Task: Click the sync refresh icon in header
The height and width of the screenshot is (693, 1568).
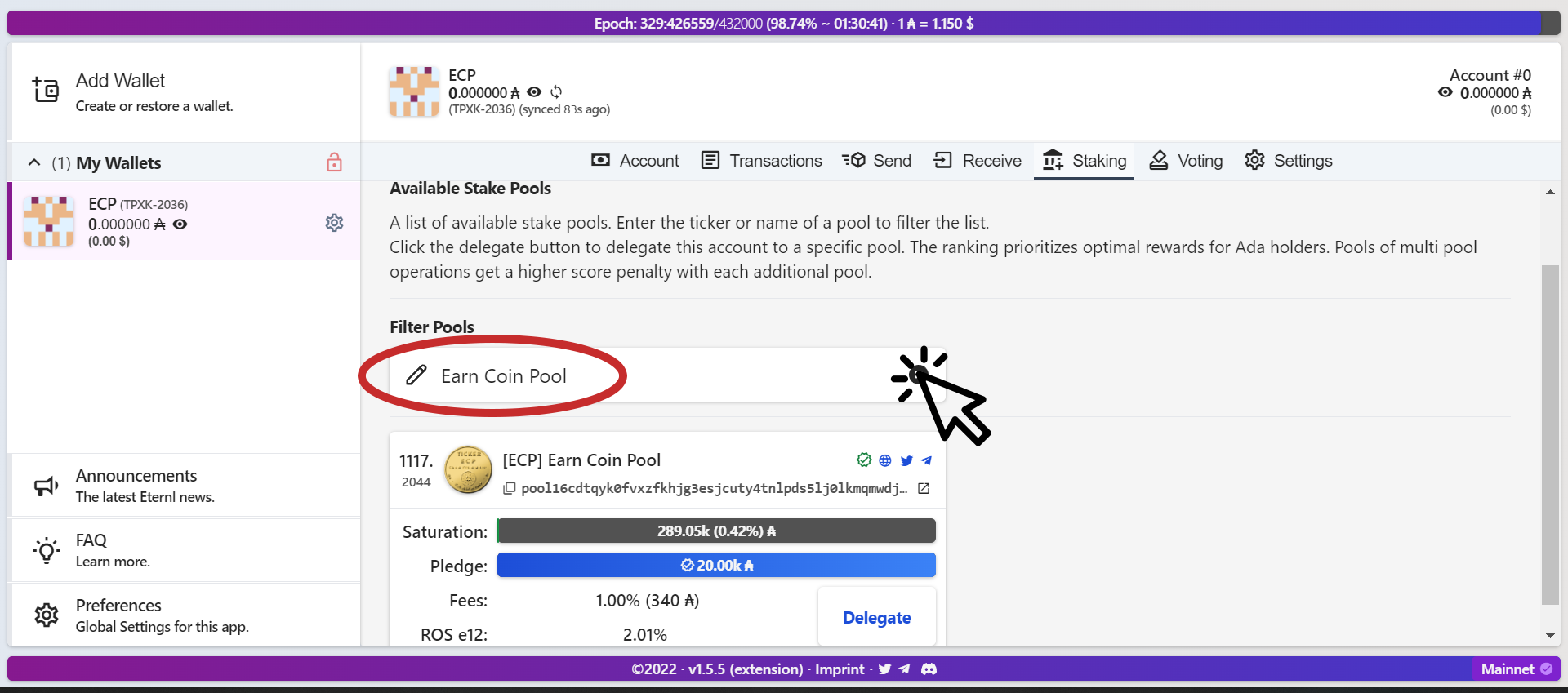Action: point(556,92)
